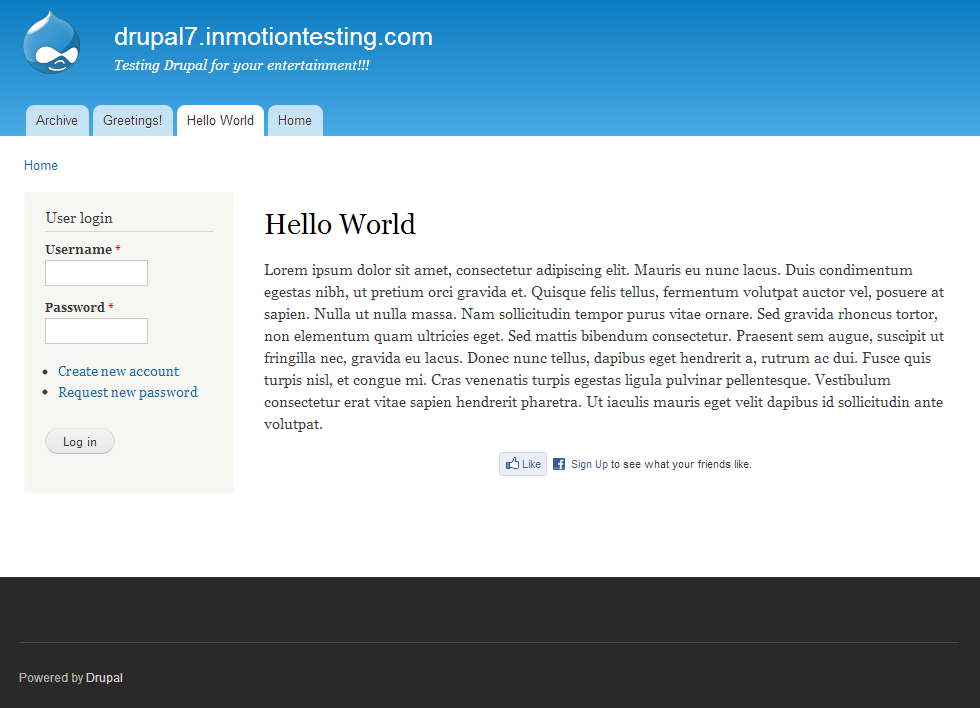
Task: Open the Archive tab
Action: 57,120
